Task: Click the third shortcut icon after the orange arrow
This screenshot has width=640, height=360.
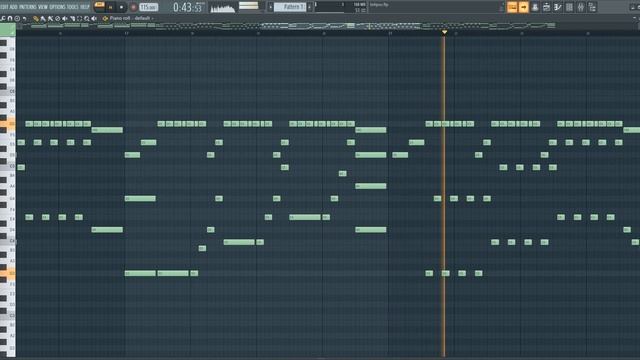Action: (535, 7)
